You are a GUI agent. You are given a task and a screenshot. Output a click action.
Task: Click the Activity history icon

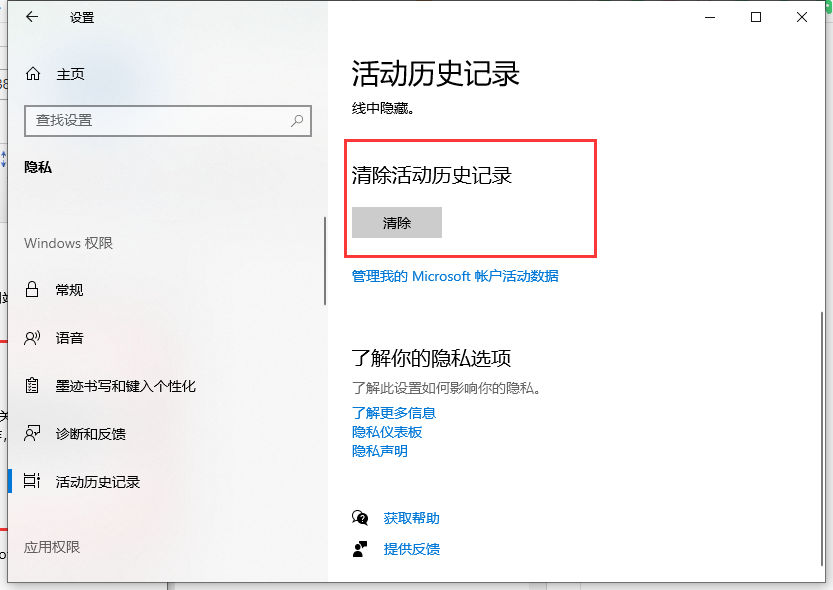point(33,482)
